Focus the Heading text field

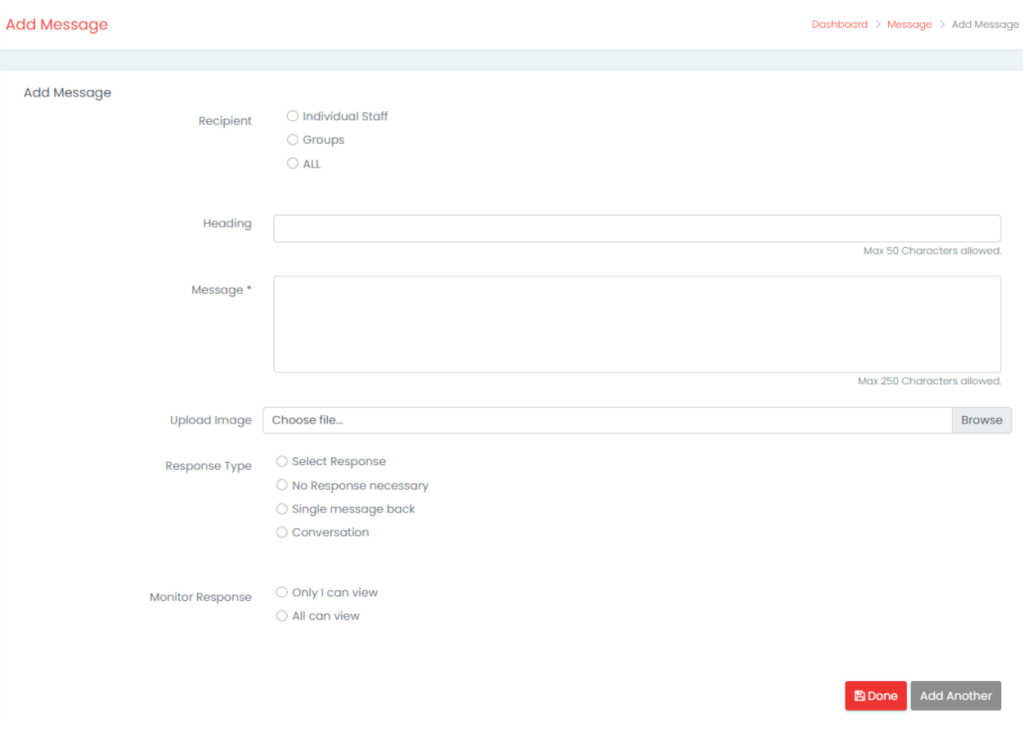point(636,228)
